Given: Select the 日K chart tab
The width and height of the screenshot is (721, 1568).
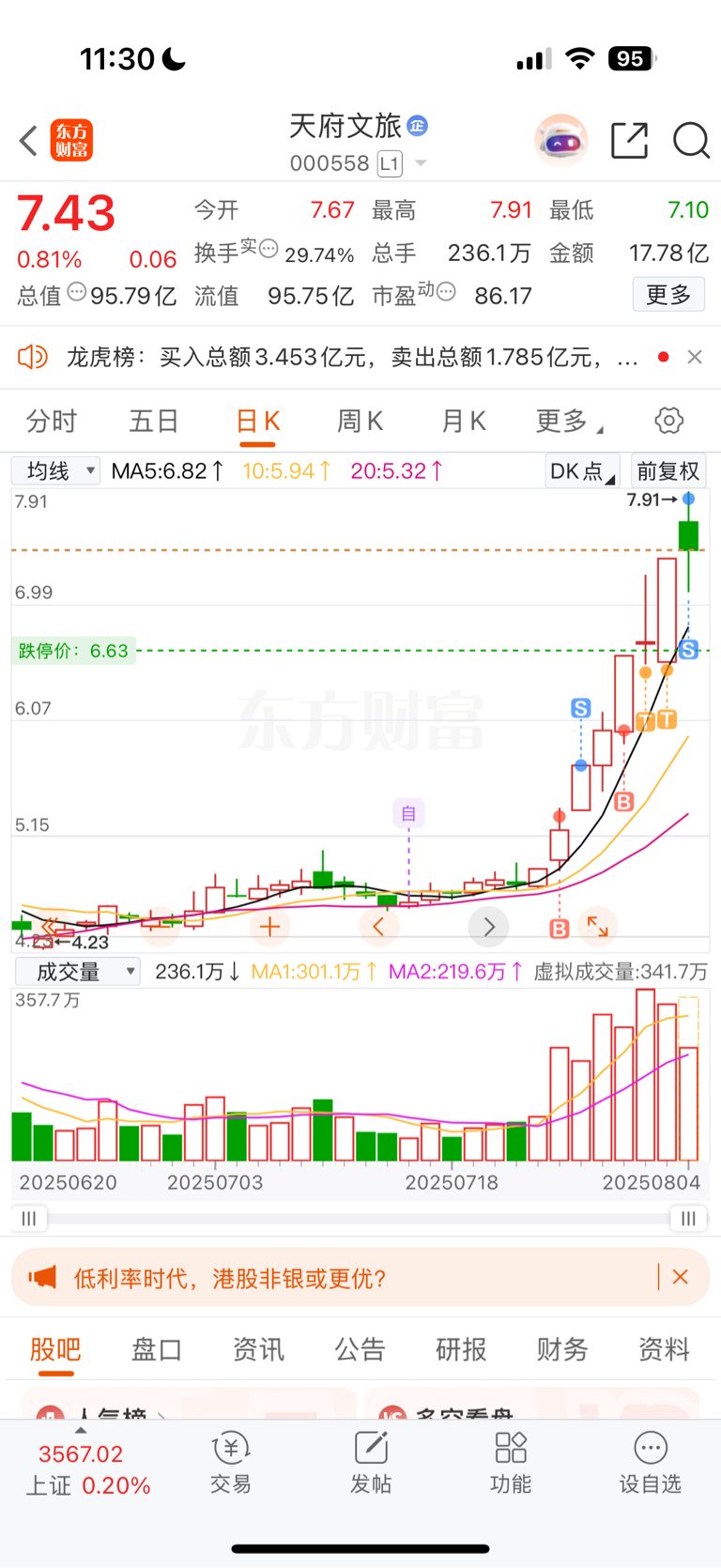Looking at the screenshot, I should click(257, 421).
